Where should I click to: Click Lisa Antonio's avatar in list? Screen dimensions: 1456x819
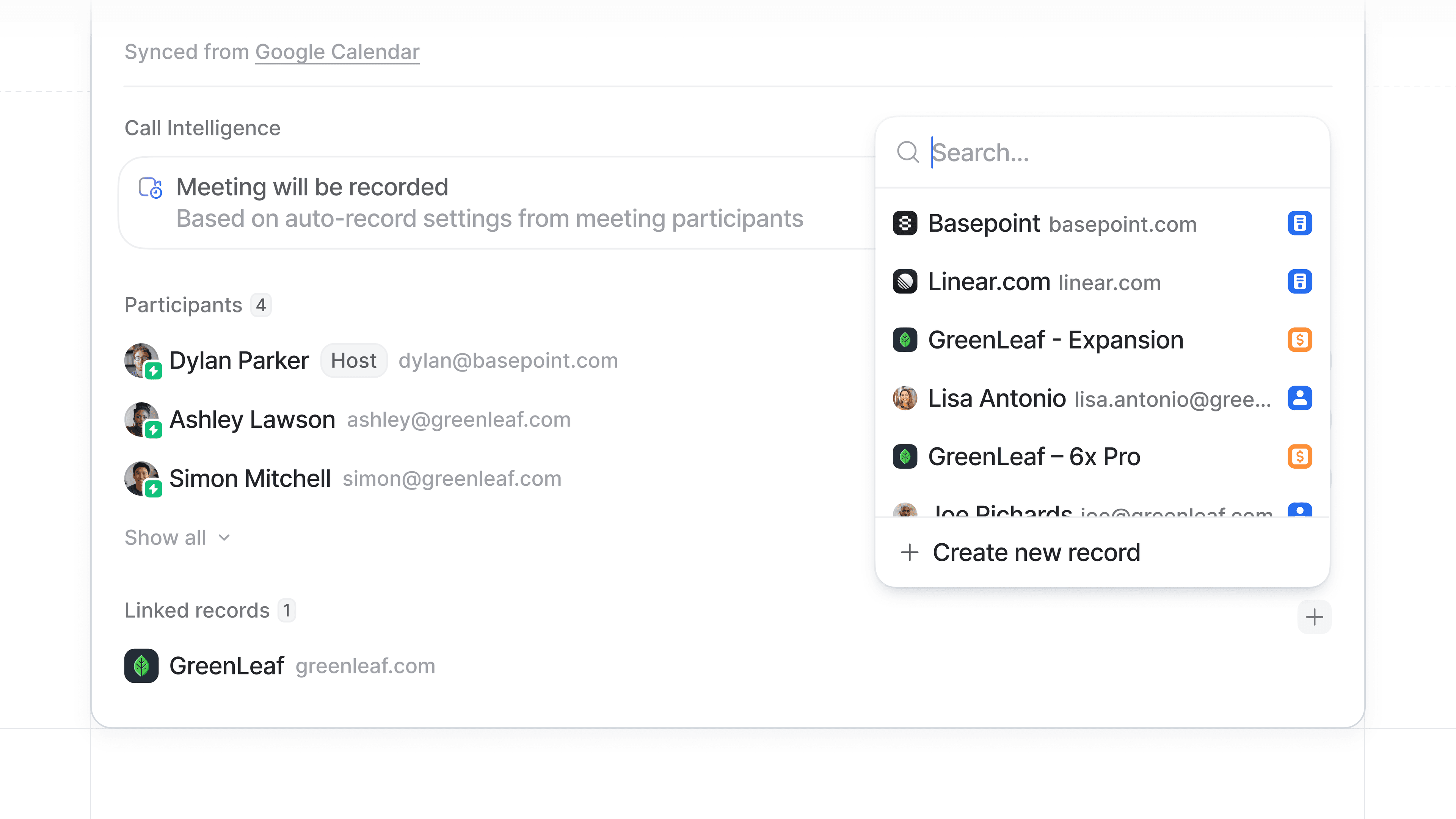tap(905, 398)
